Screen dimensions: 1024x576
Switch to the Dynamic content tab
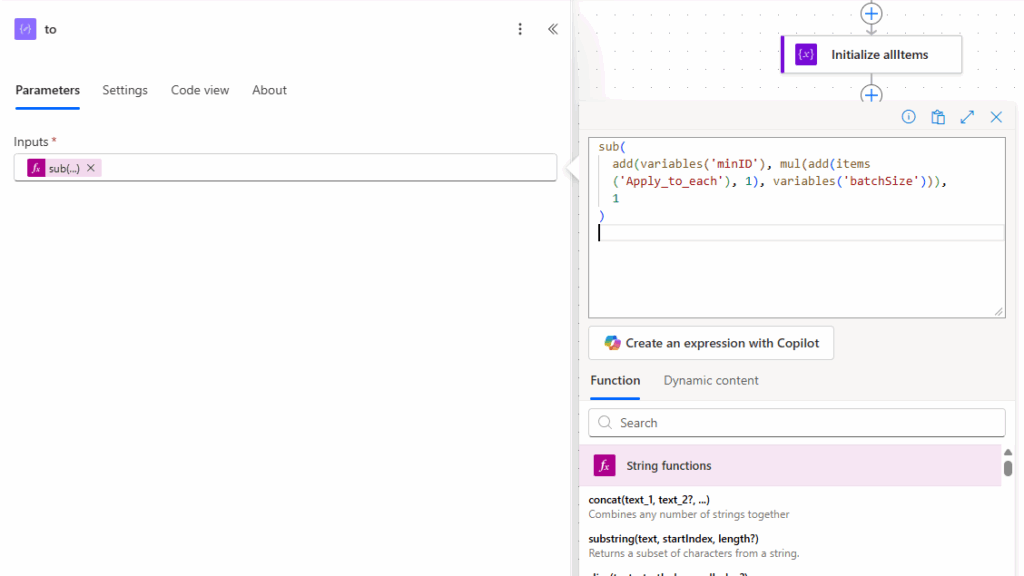coord(711,380)
